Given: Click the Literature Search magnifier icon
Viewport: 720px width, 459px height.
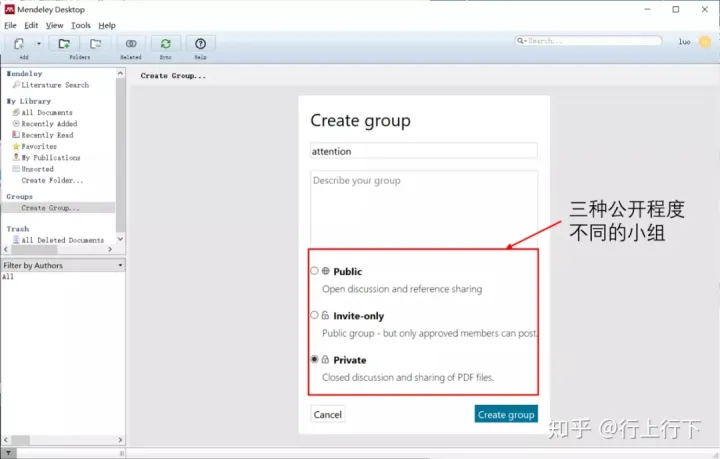Looking at the screenshot, I should (16, 84).
